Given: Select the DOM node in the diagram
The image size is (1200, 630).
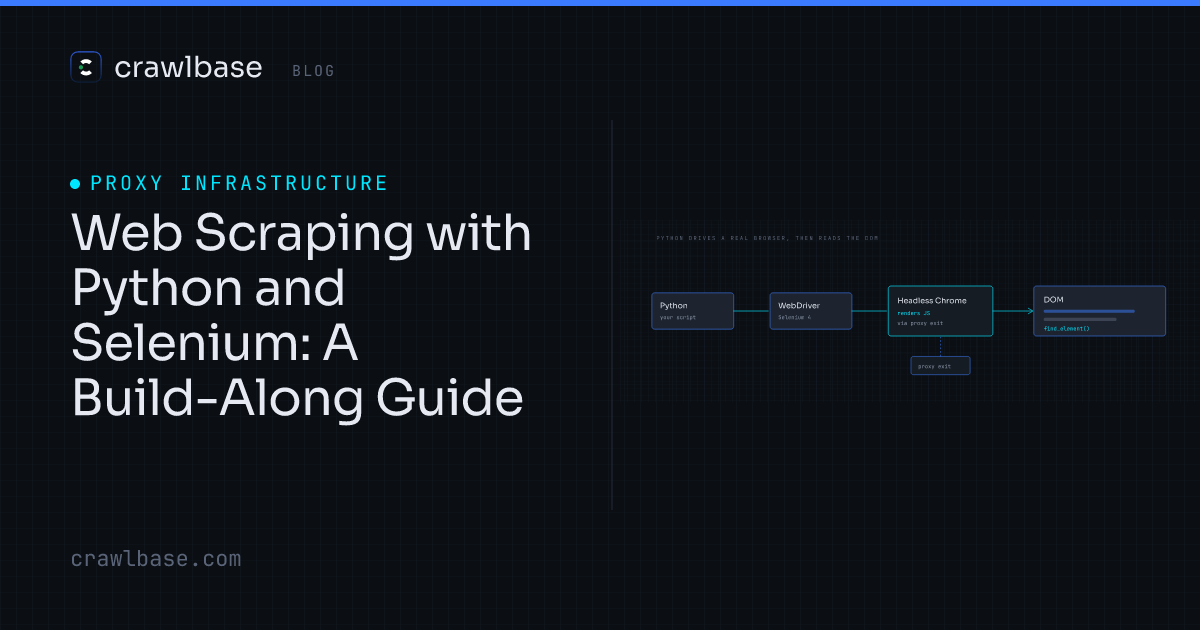Looking at the screenshot, I should [x=1099, y=311].
